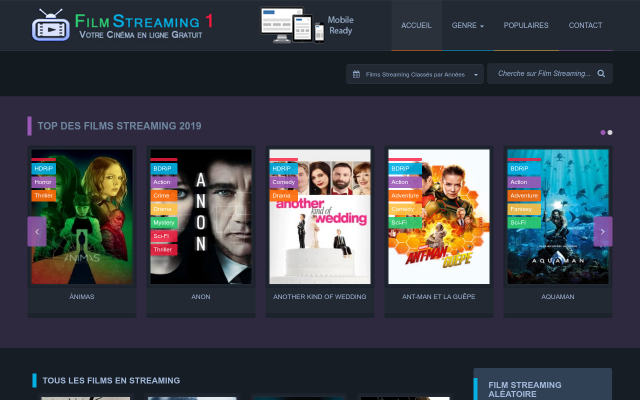Screen dimensions: 640x400
Task: Click Mystery tag on Anon poster
Action: [164, 222]
